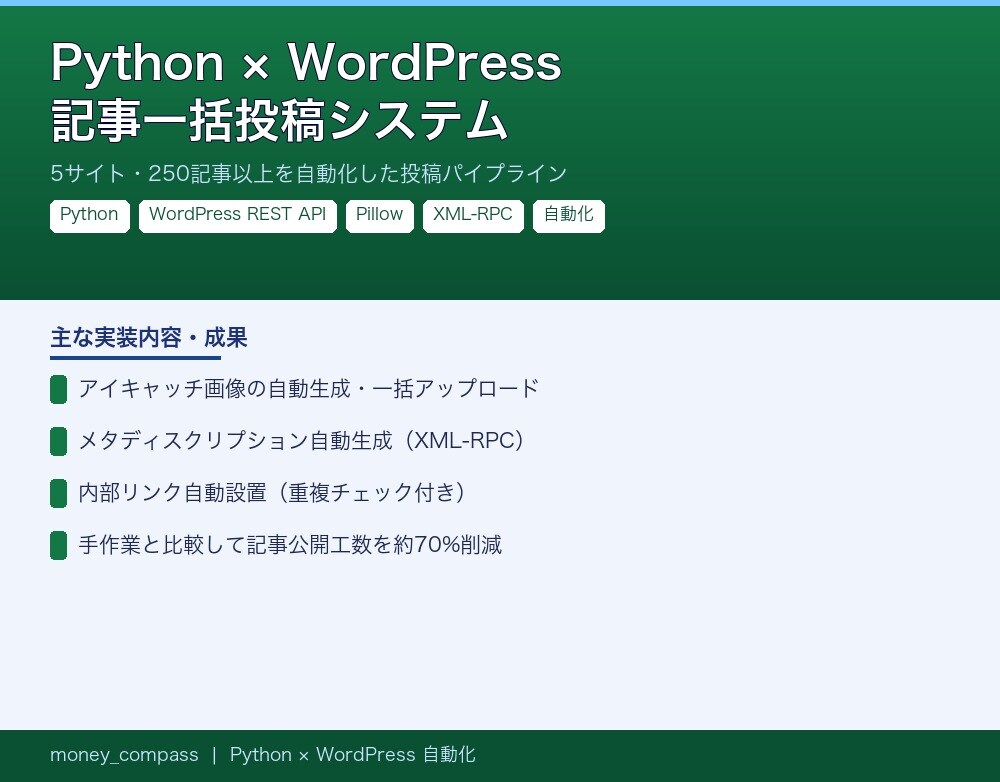Click the 自動化 tag badge
1000x782 pixels.
(x=569, y=216)
